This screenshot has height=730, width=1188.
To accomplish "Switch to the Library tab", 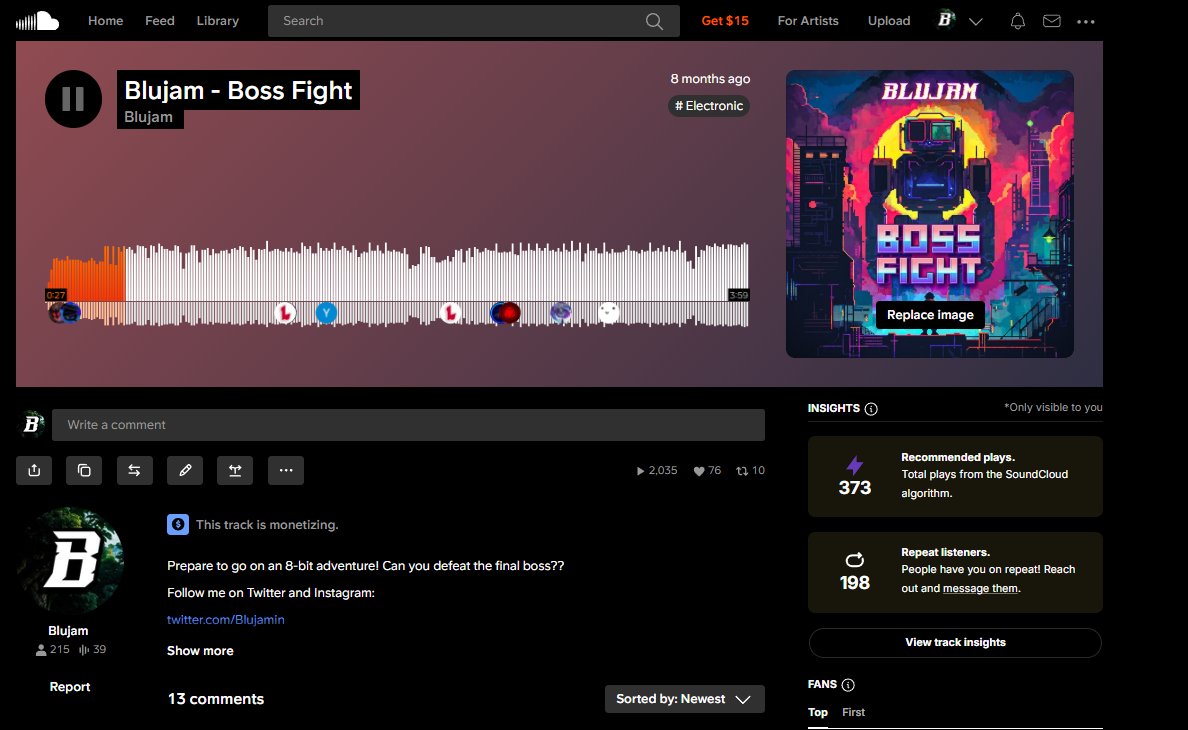I will point(217,20).
